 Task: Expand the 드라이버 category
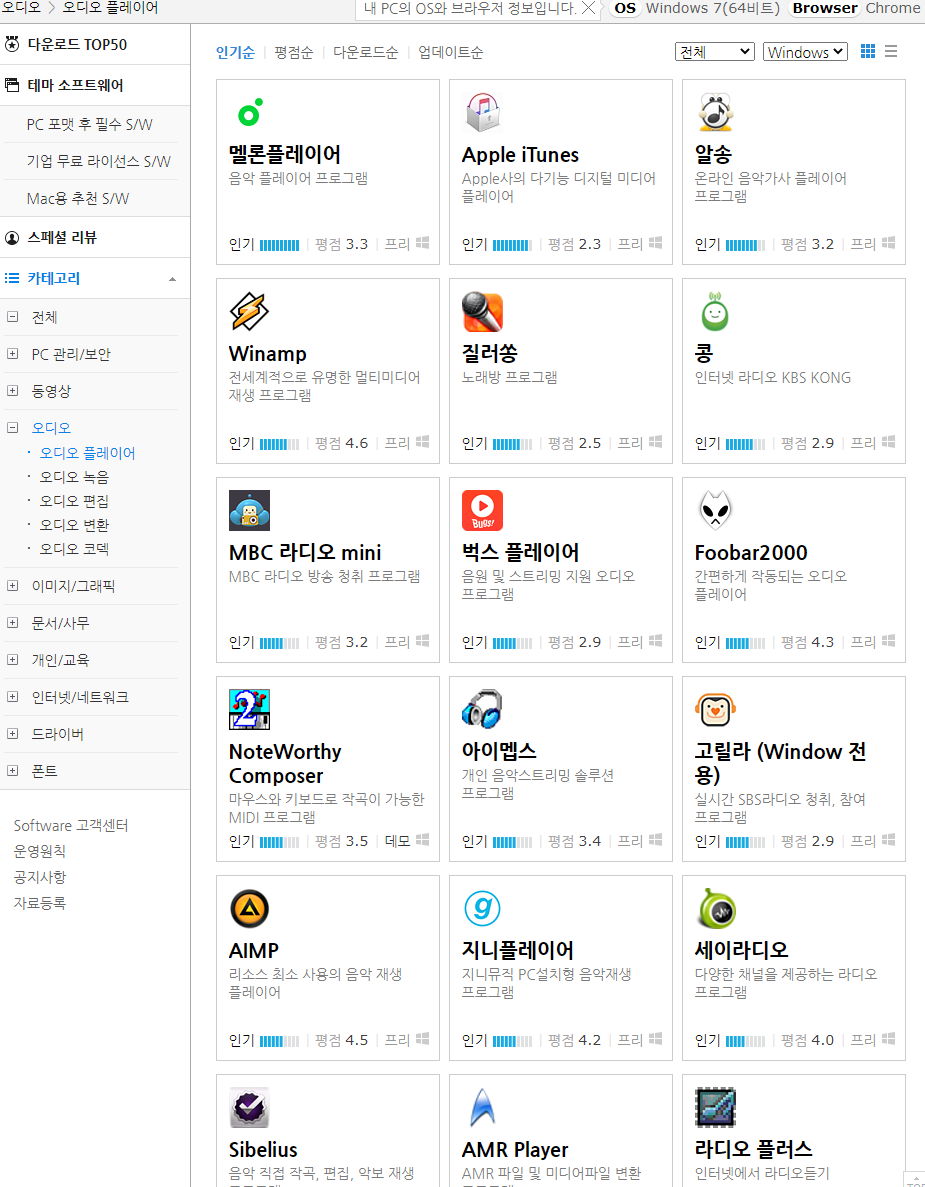(x=12, y=734)
